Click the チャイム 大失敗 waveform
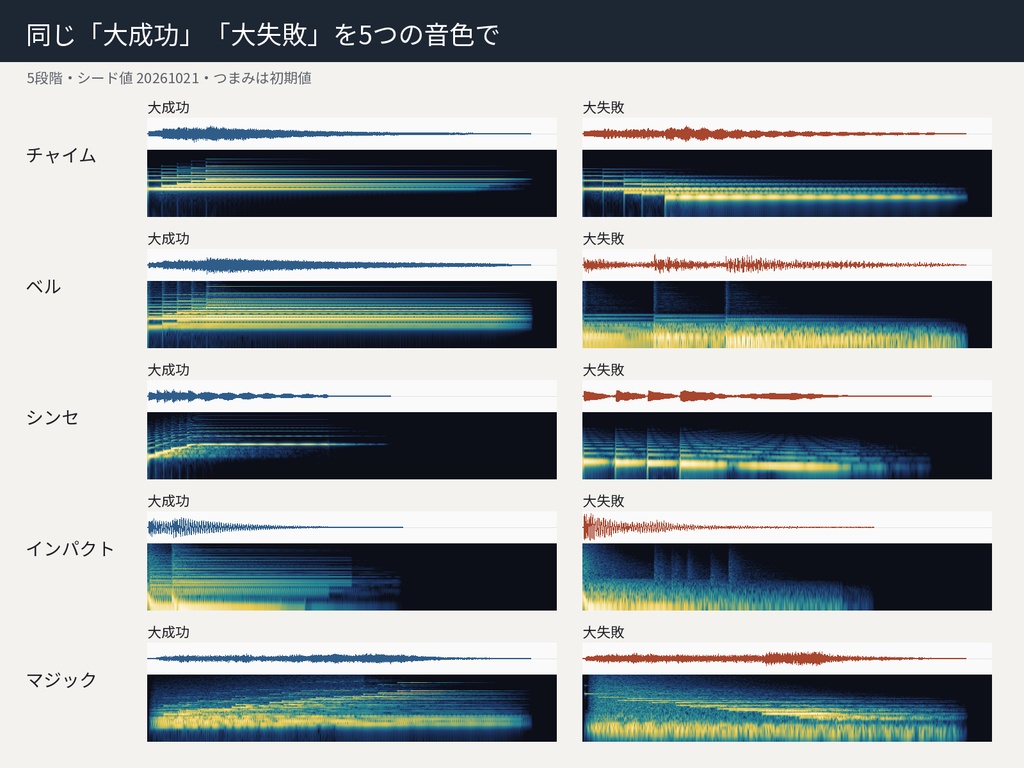1024x768 pixels. point(787,133)
